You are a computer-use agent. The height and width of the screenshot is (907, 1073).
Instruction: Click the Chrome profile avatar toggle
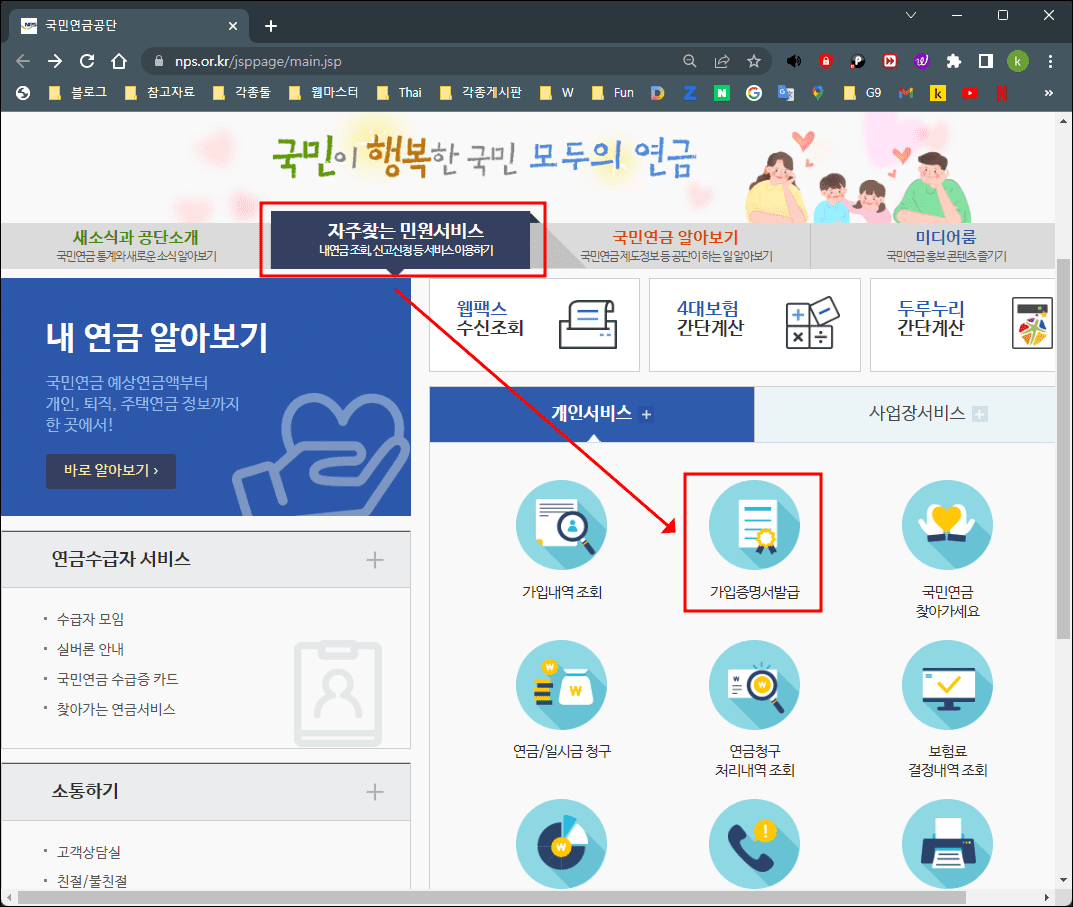pyautogui.click(x=1018, y=61)
